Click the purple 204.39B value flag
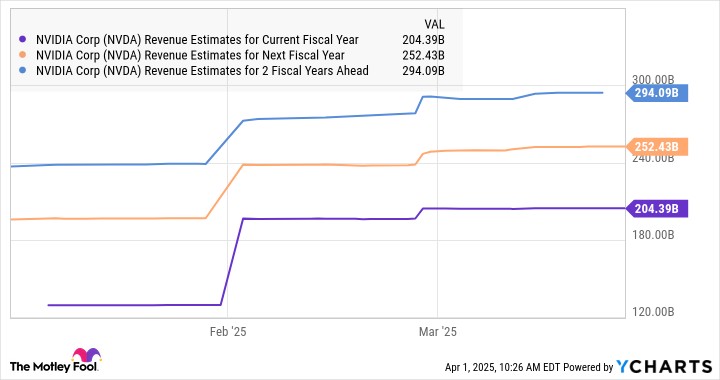This screenshot has height=380, width=720. coord(657,209)
